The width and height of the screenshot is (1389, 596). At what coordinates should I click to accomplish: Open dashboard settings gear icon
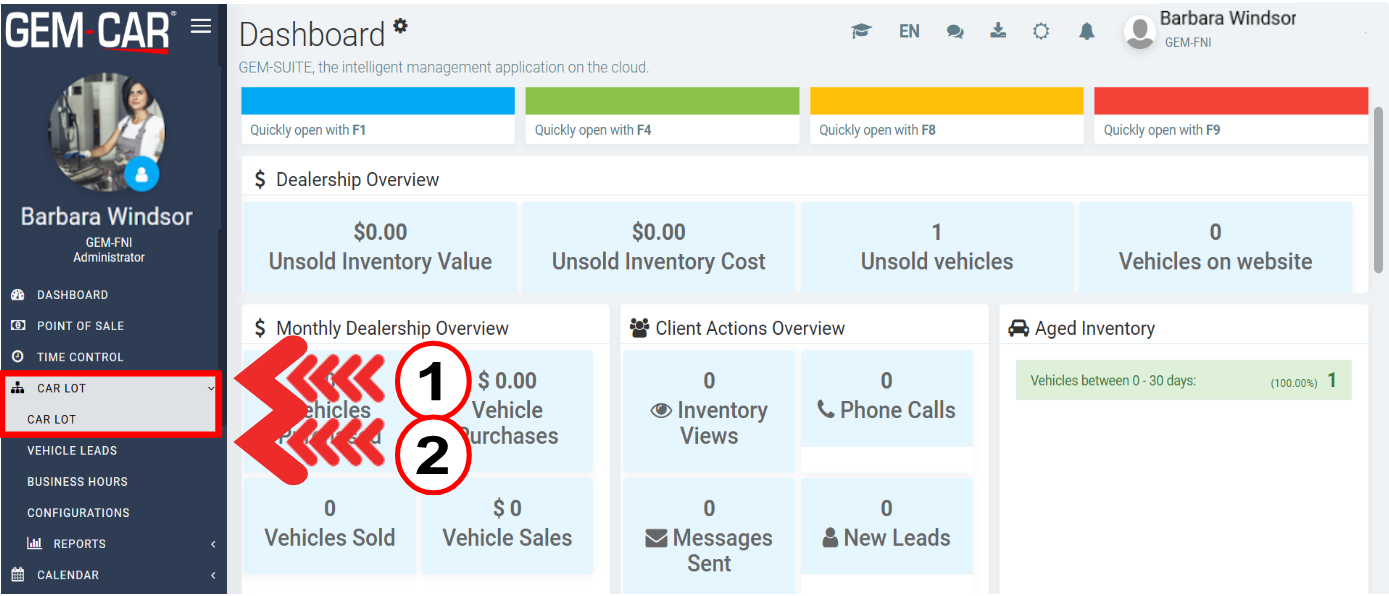point(400,26)
